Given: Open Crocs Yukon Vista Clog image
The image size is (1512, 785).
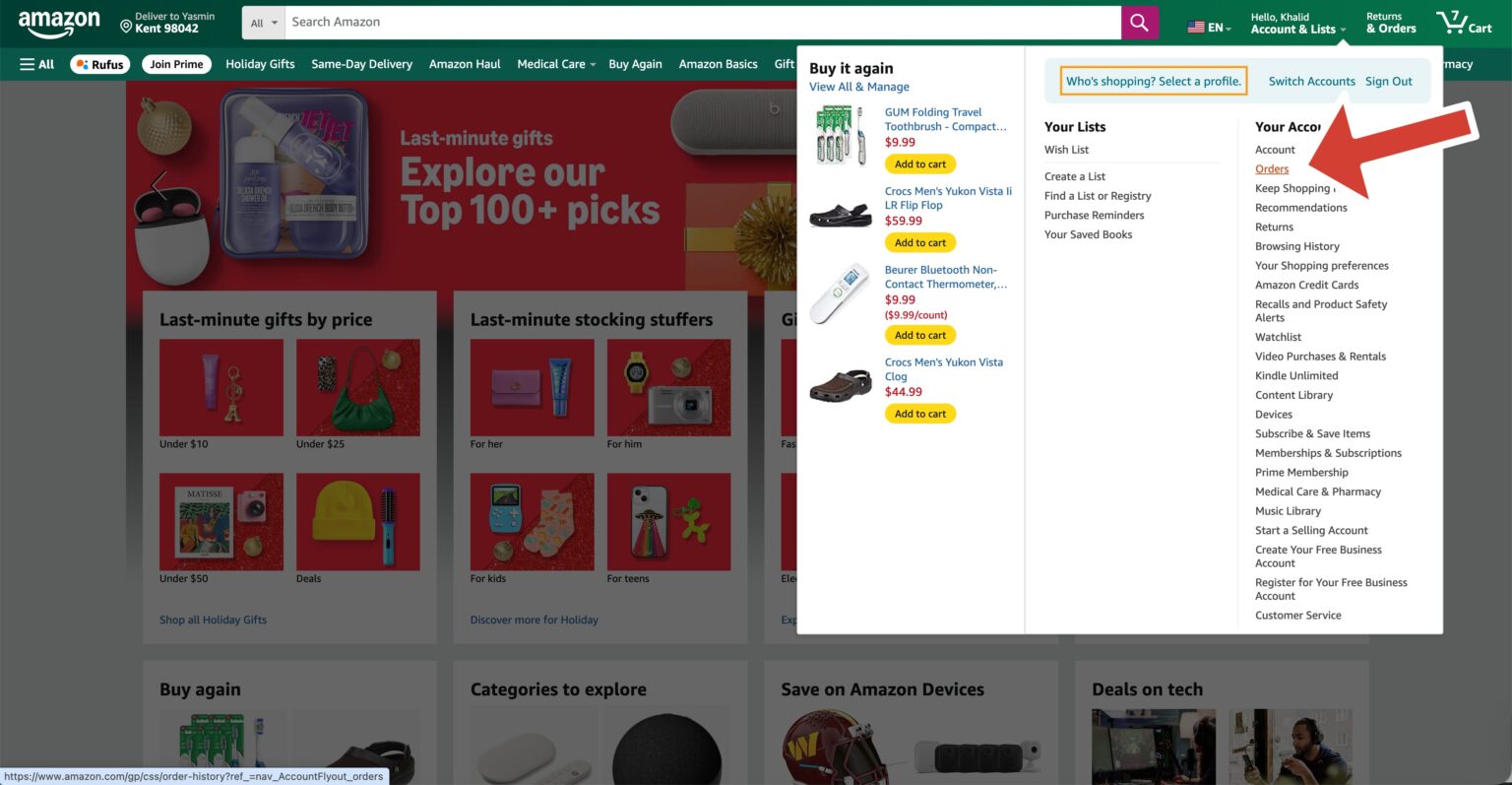Looking at the screenshot, I should point(840,384).
